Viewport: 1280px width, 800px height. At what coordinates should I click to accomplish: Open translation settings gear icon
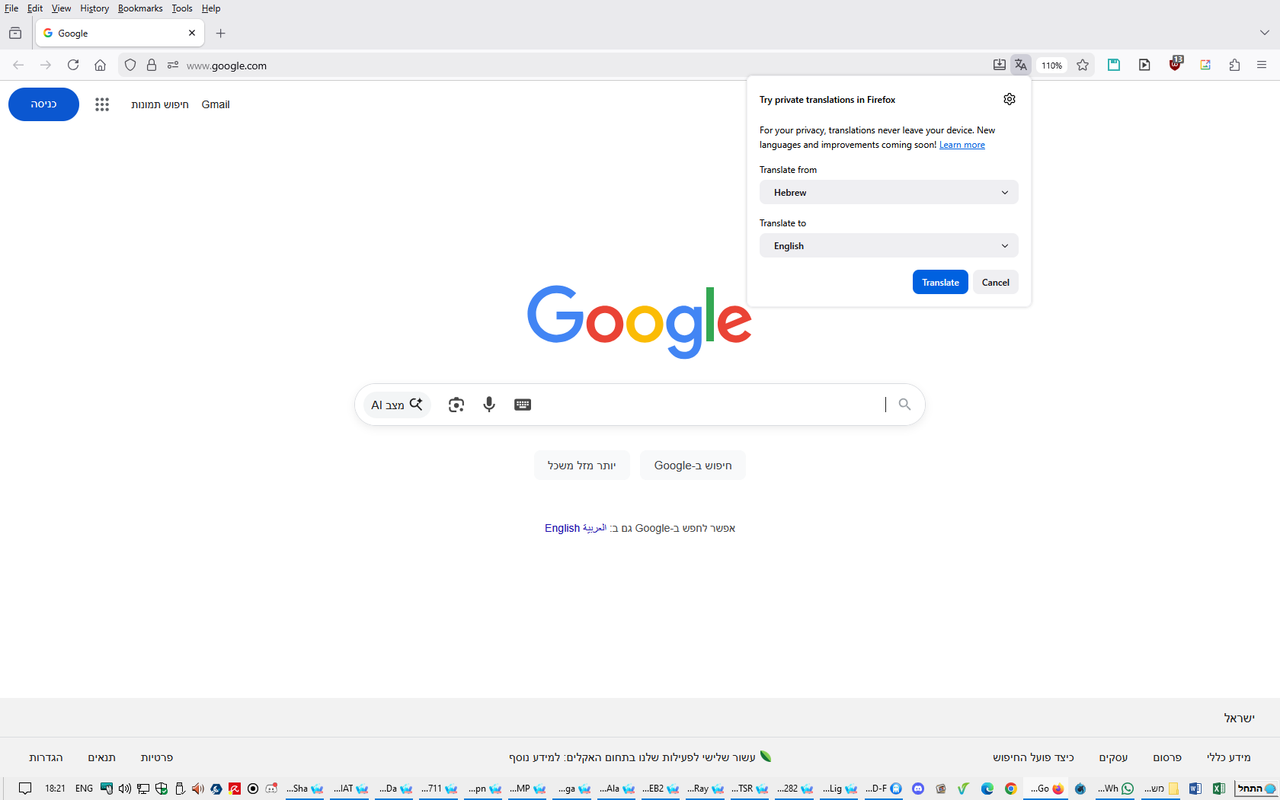pos(1009,99)
